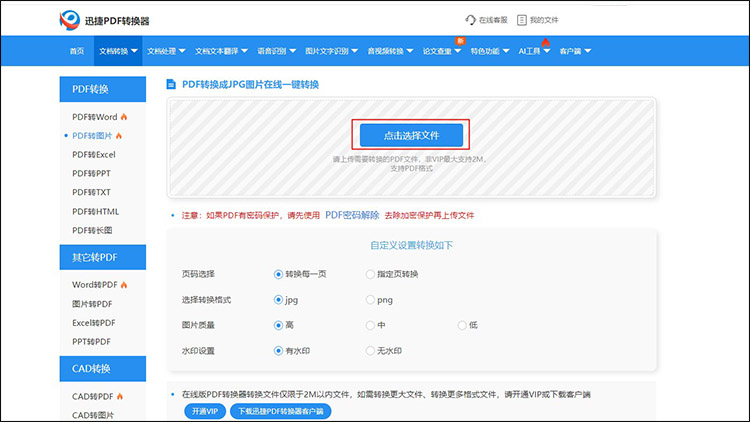Image resolution: width=750 pixels, height=422 pixels.
Task: Click the 选择转换格式 label
Action: point(206,300)
